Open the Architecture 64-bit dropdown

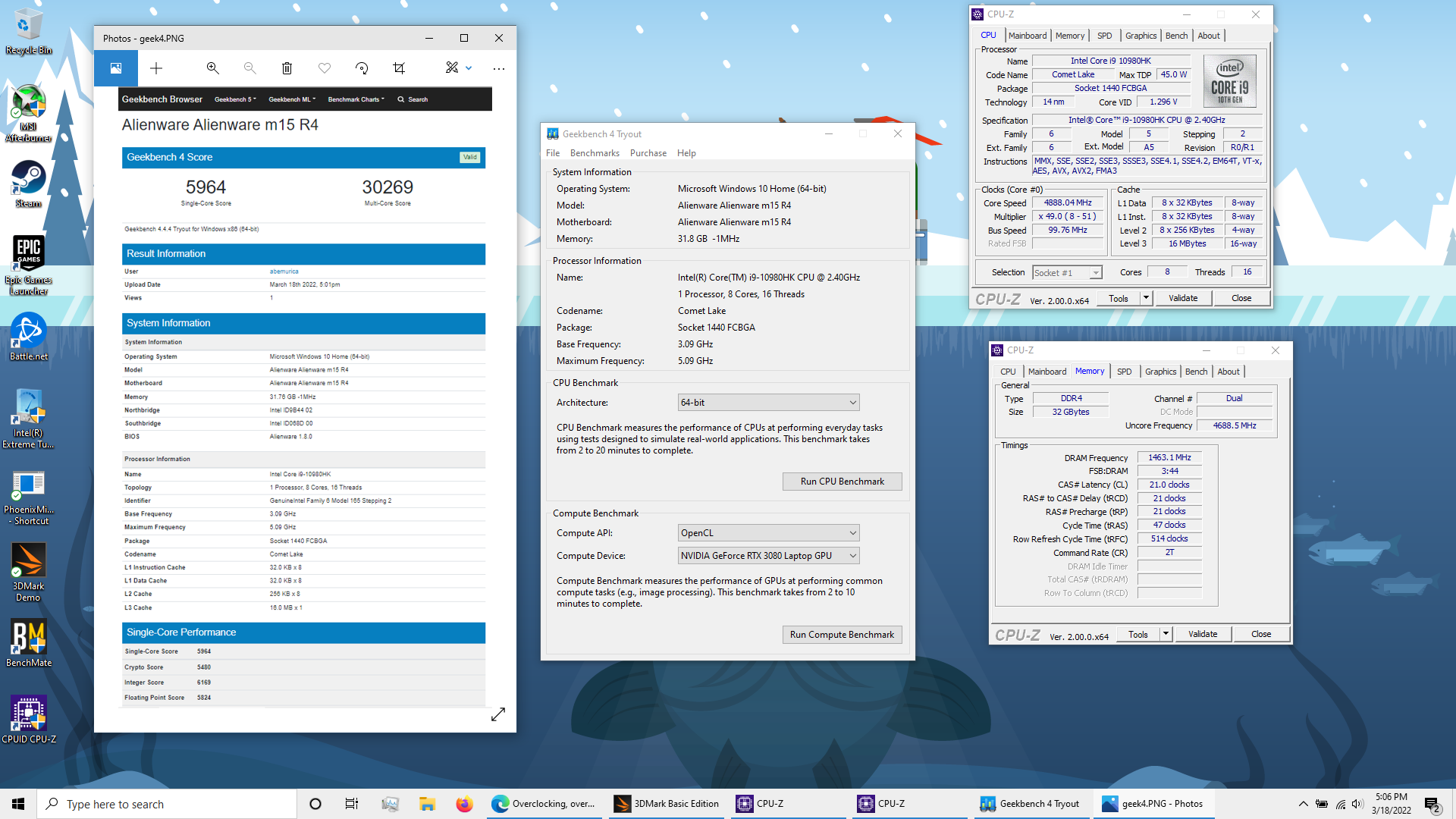click(x=768, y=403)
